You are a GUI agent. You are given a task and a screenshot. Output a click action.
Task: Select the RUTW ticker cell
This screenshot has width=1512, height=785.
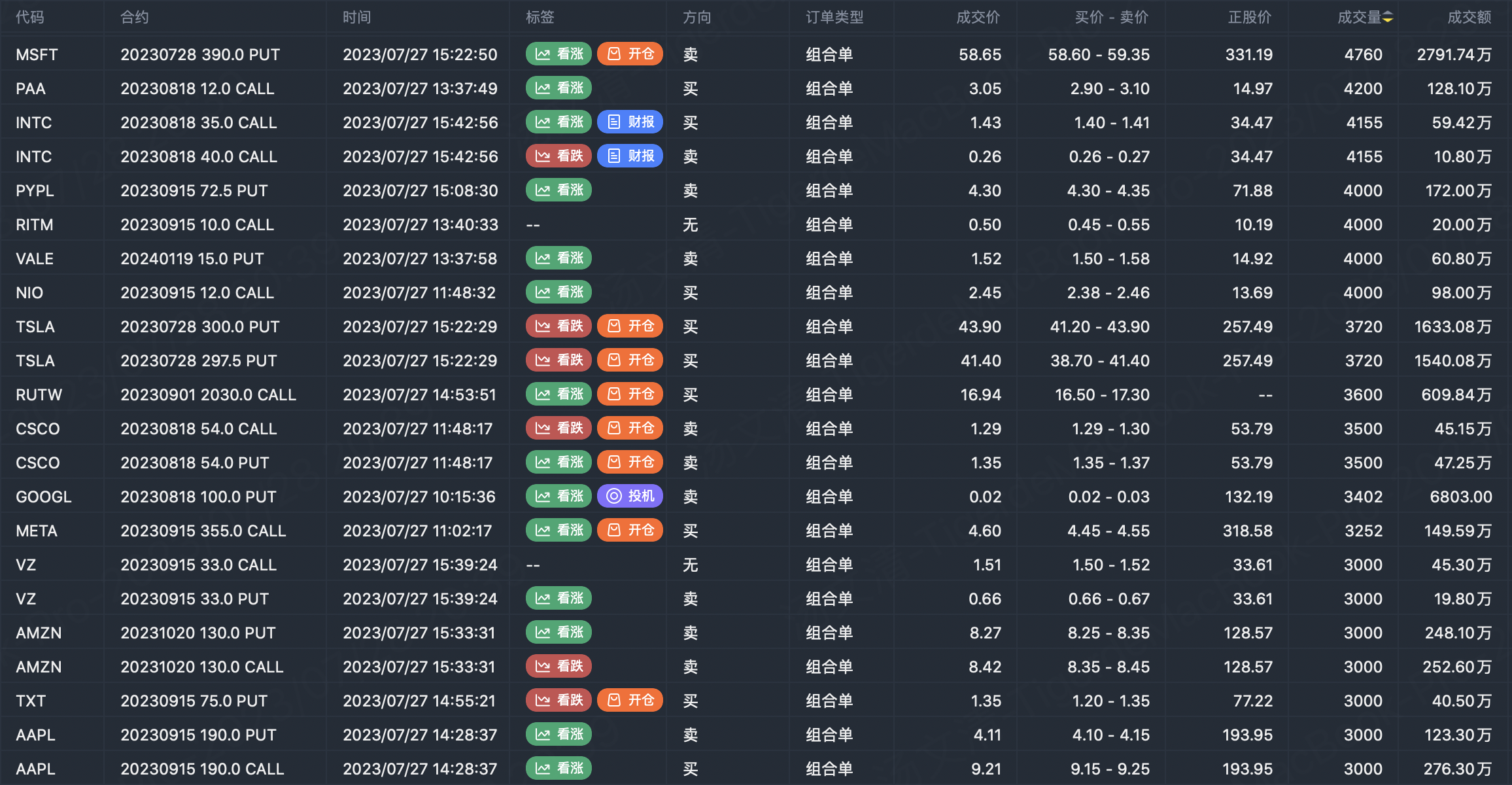point(39,394)
